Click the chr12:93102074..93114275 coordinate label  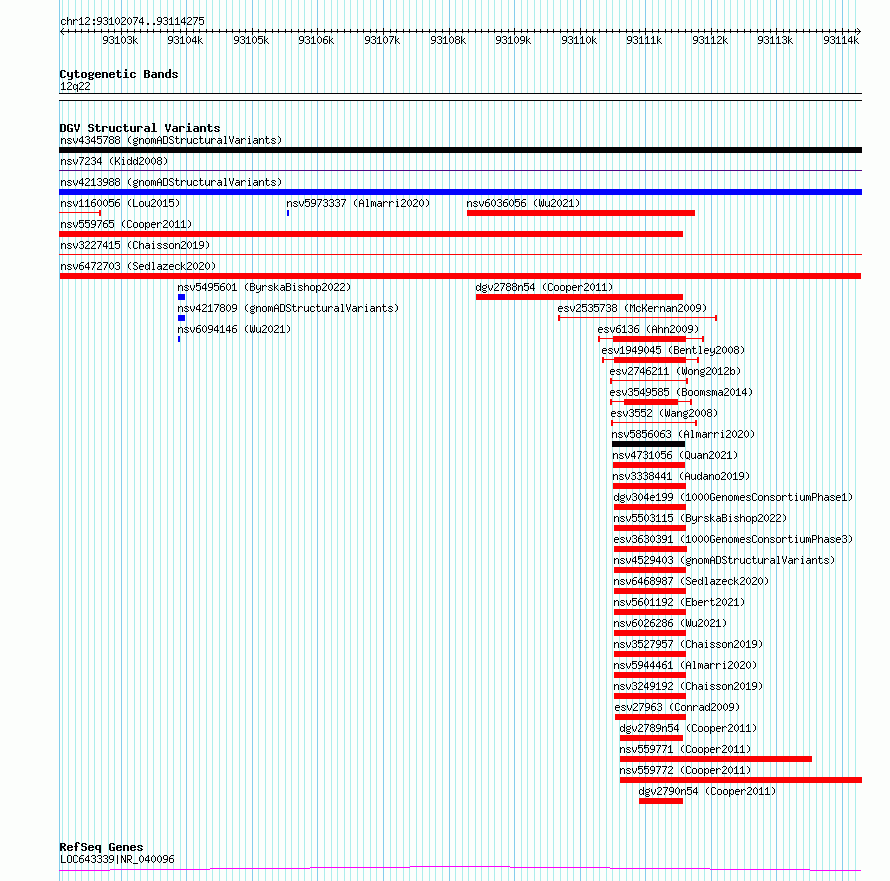(132, 22)
